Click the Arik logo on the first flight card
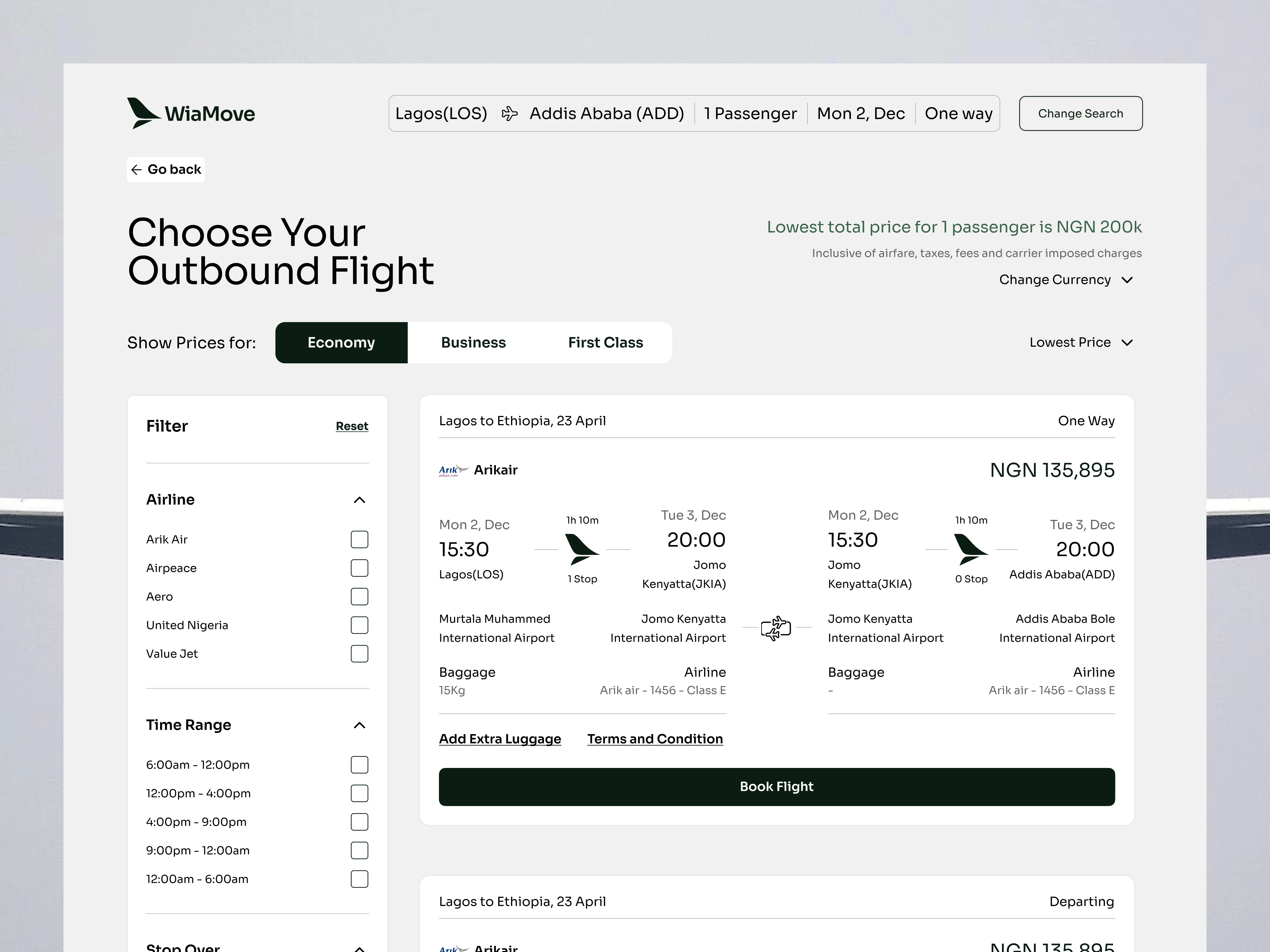This screenshot has width=1270, height=952. pyautogui.click(x=453, y=470)
